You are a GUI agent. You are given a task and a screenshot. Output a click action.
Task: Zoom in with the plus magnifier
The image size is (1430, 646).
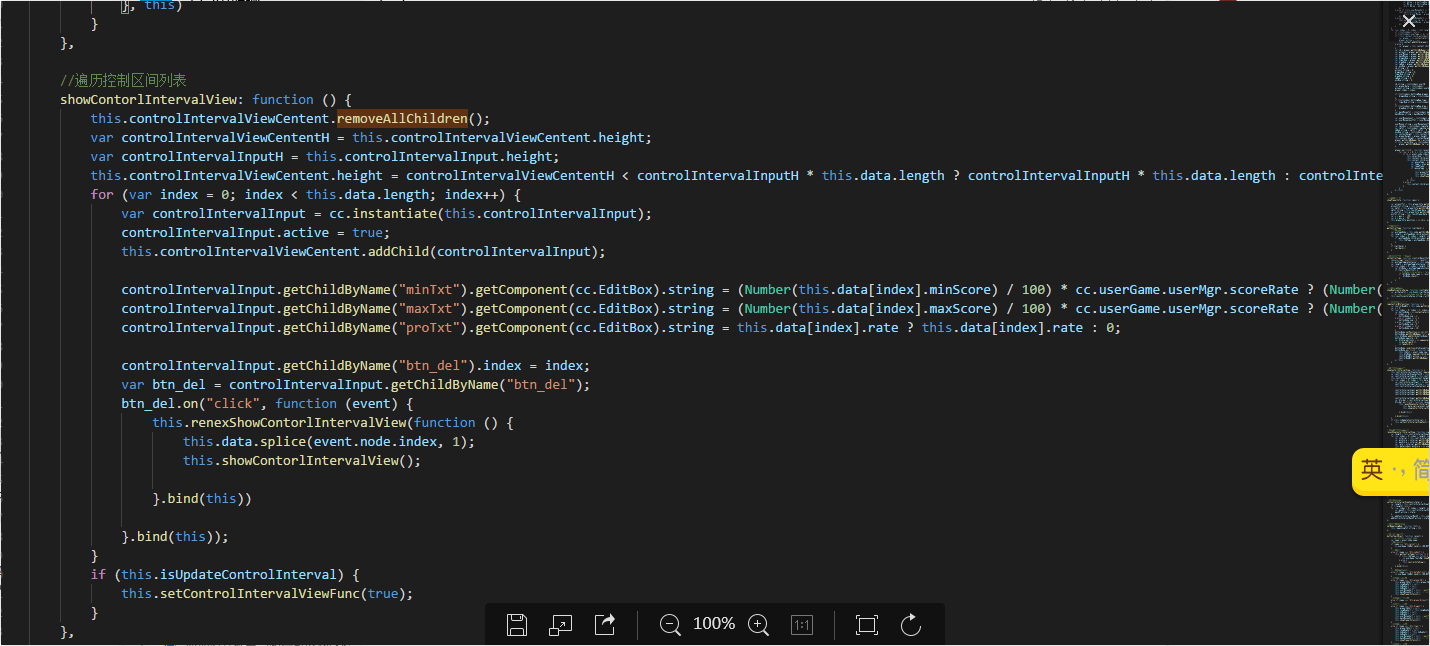point(759,625)
